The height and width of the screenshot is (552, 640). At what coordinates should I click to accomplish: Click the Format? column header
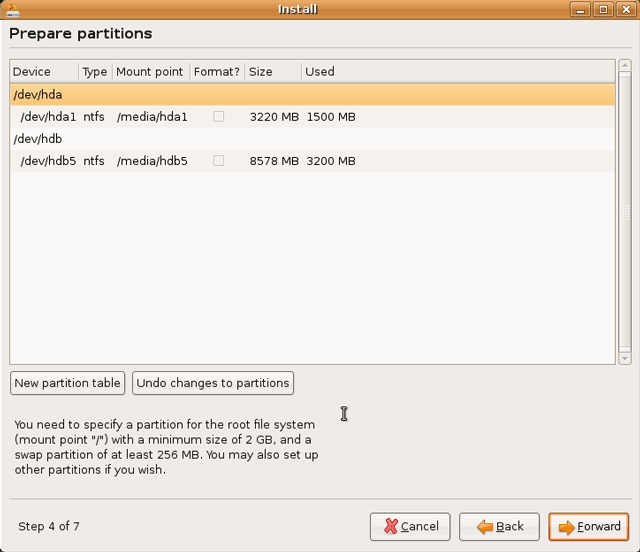pos(216,72)
